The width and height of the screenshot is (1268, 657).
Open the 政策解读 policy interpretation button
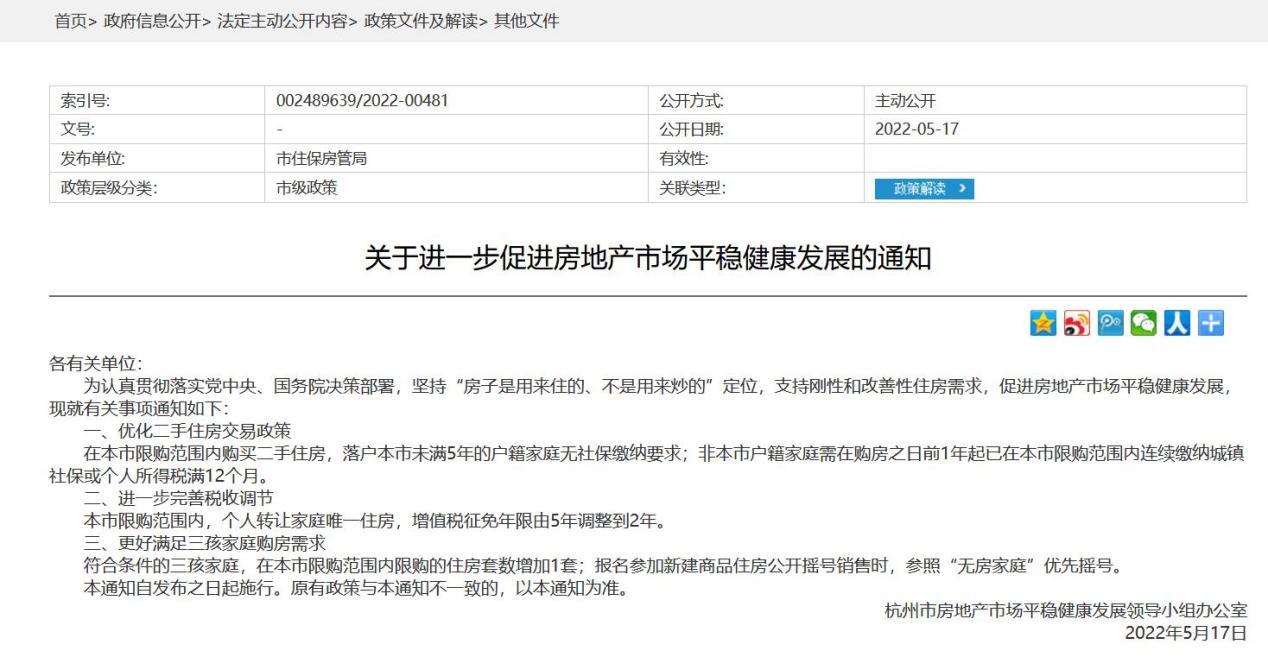tap(922, 188)
